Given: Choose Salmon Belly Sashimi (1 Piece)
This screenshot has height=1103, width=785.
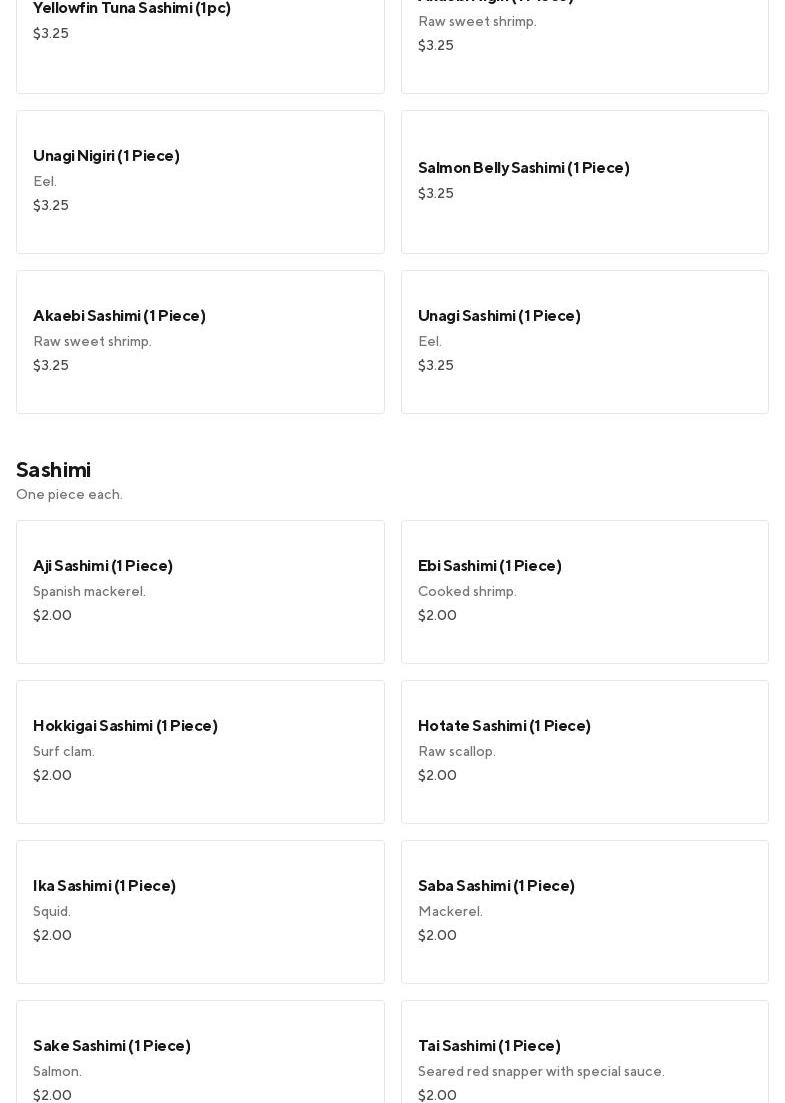Looking at the screenshot, I should coord(584,181).
